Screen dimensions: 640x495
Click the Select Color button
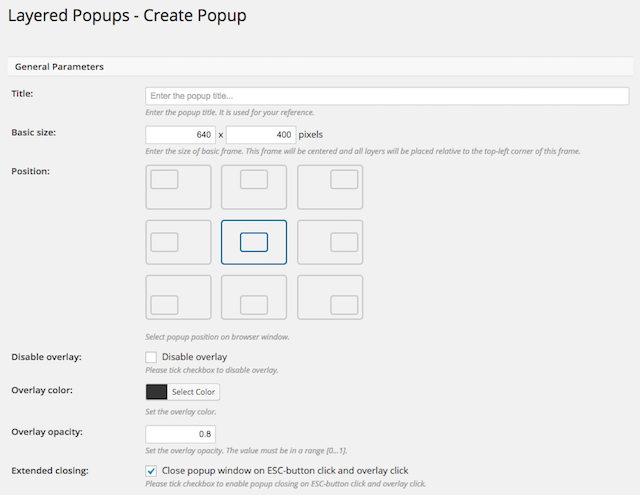(x=193, y=392)
